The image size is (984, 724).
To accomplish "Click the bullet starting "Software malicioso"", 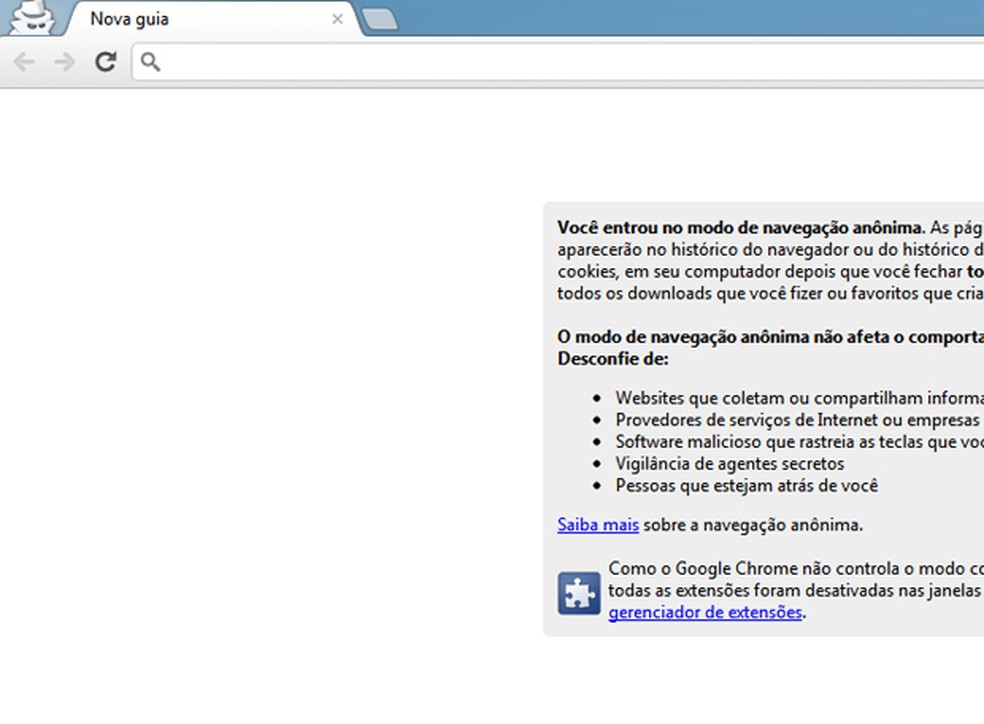I will pyautogui.click(x=800, y=442).
